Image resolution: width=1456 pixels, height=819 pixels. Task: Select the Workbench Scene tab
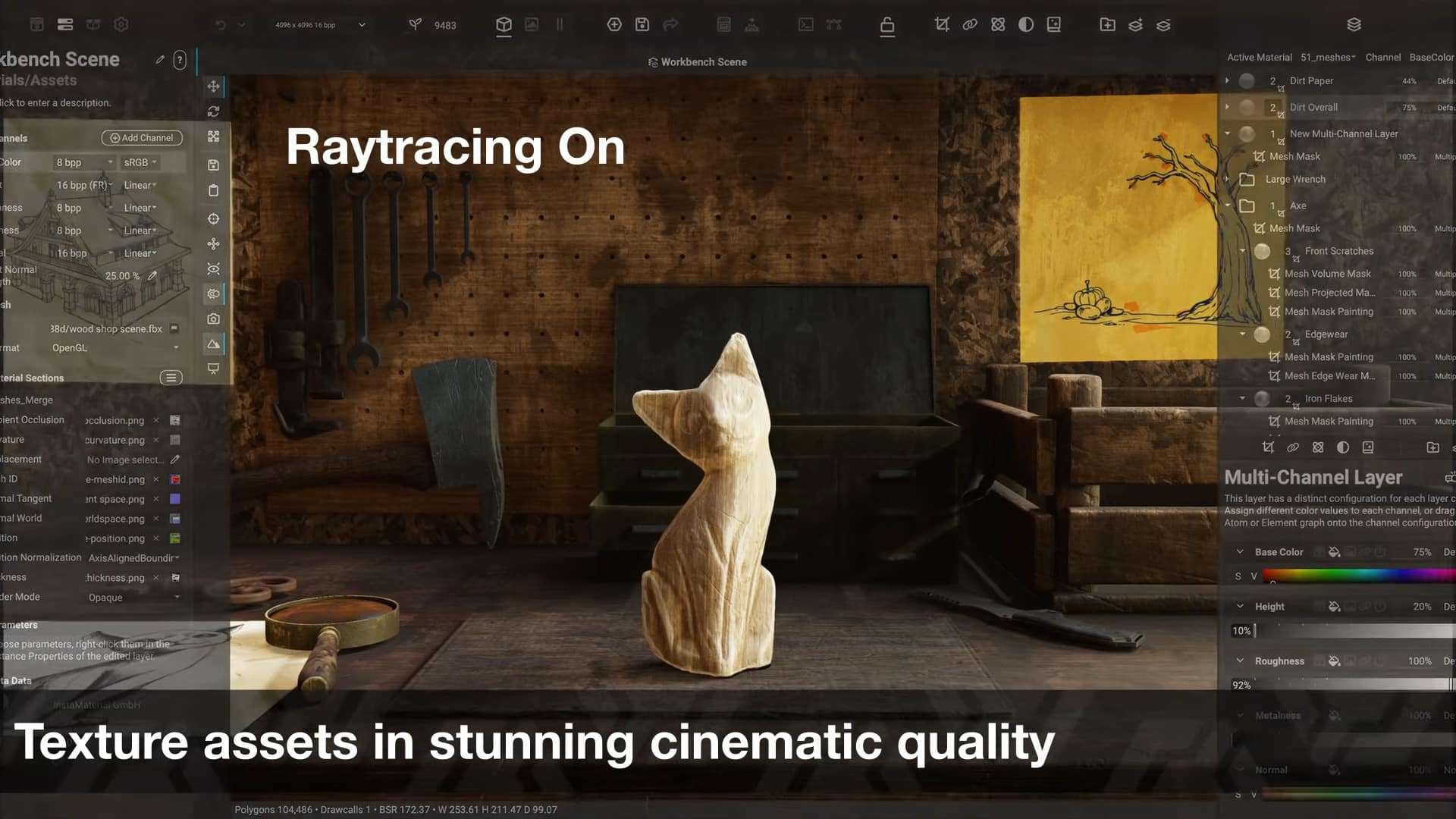(x=696, y=61)
